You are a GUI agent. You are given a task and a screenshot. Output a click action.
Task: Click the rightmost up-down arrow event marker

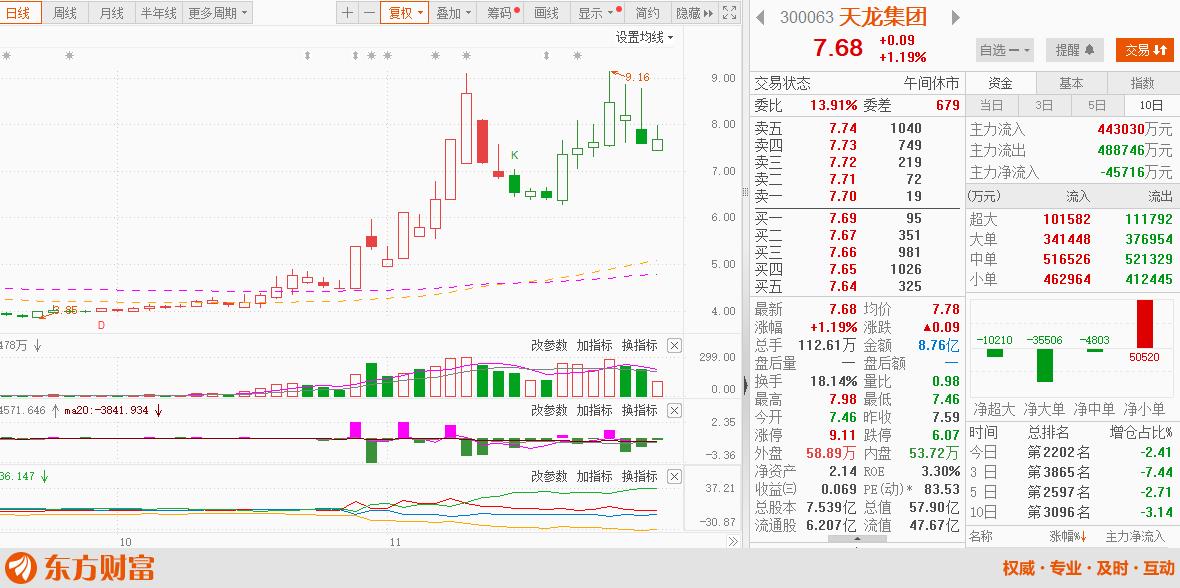point(546,55)
